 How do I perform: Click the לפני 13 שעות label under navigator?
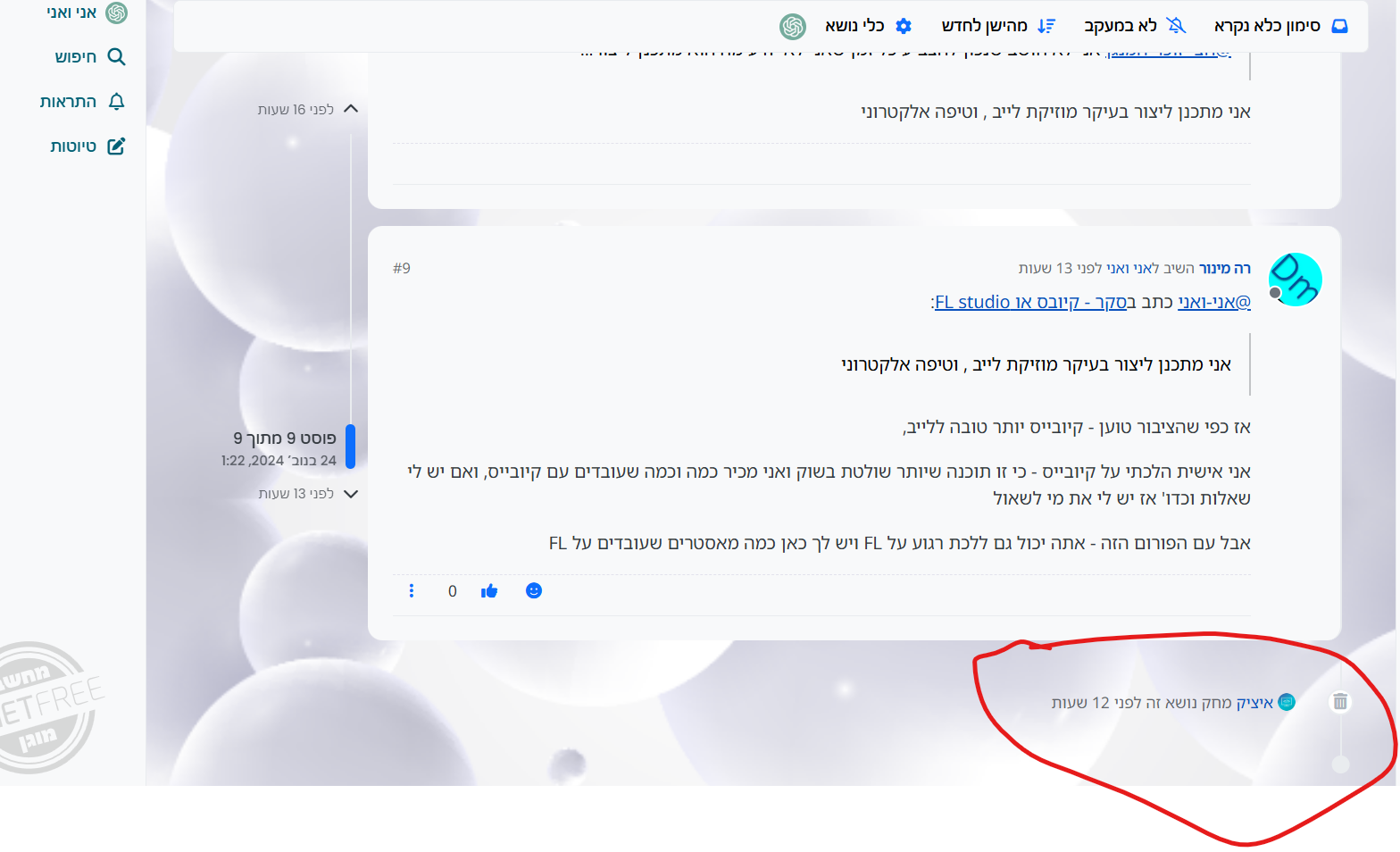[x=296, y=494]
